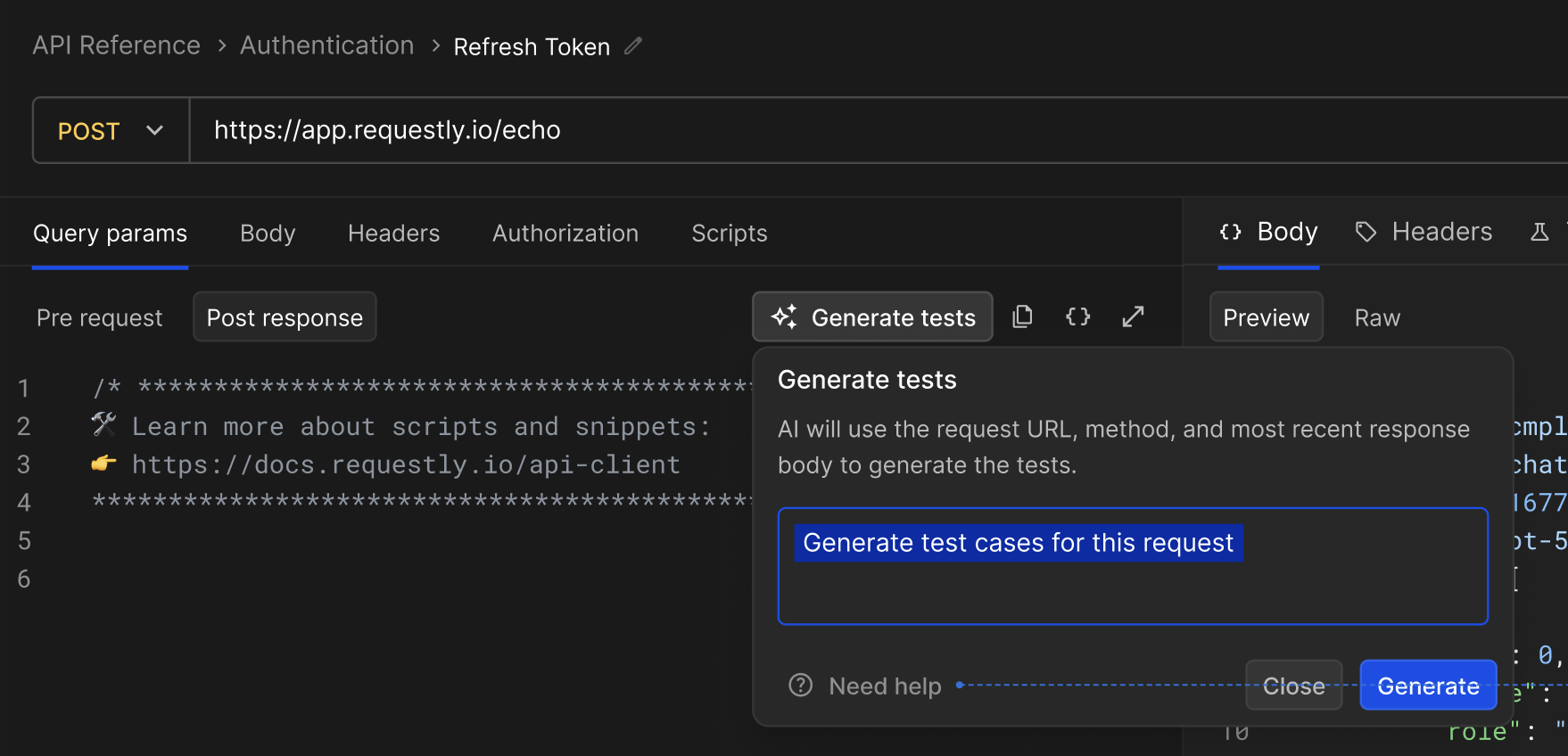Click the curly braces format icon
This screenshot has width=1568, height=756.
point(1077,316)
